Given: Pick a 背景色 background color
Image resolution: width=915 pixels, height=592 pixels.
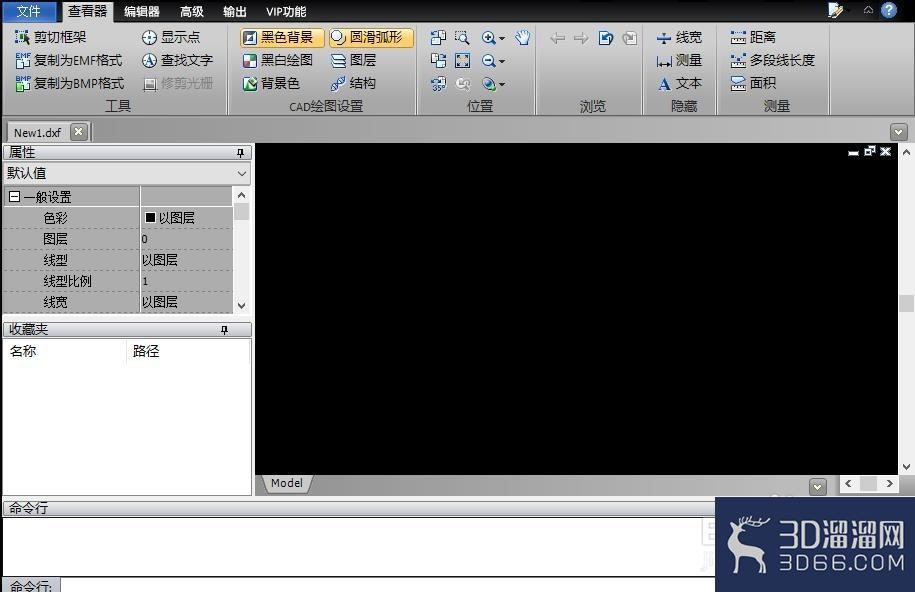Looking at the screenshot, I should 271,83.
